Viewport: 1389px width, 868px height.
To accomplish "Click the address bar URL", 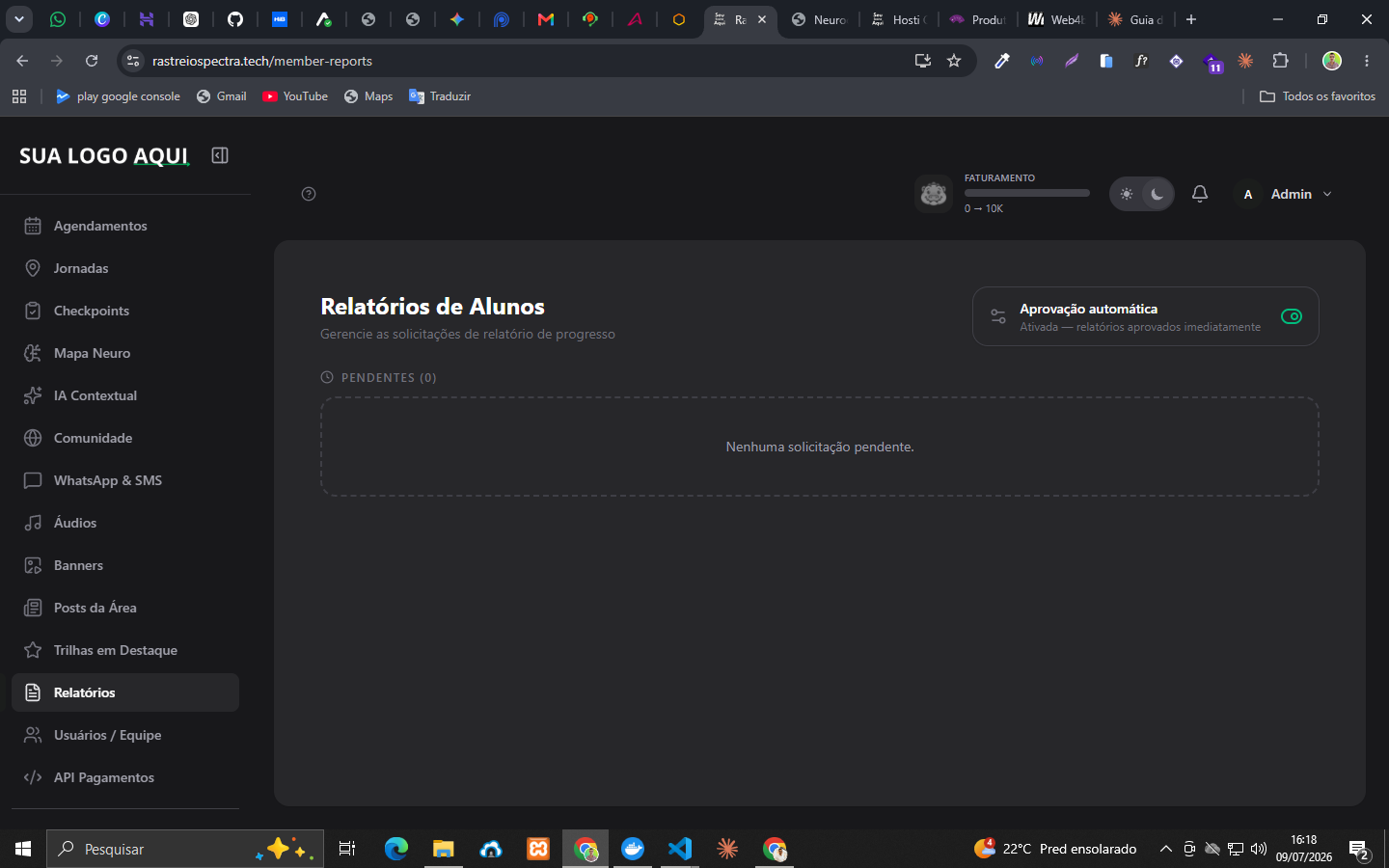I will [x=262, y=61].
